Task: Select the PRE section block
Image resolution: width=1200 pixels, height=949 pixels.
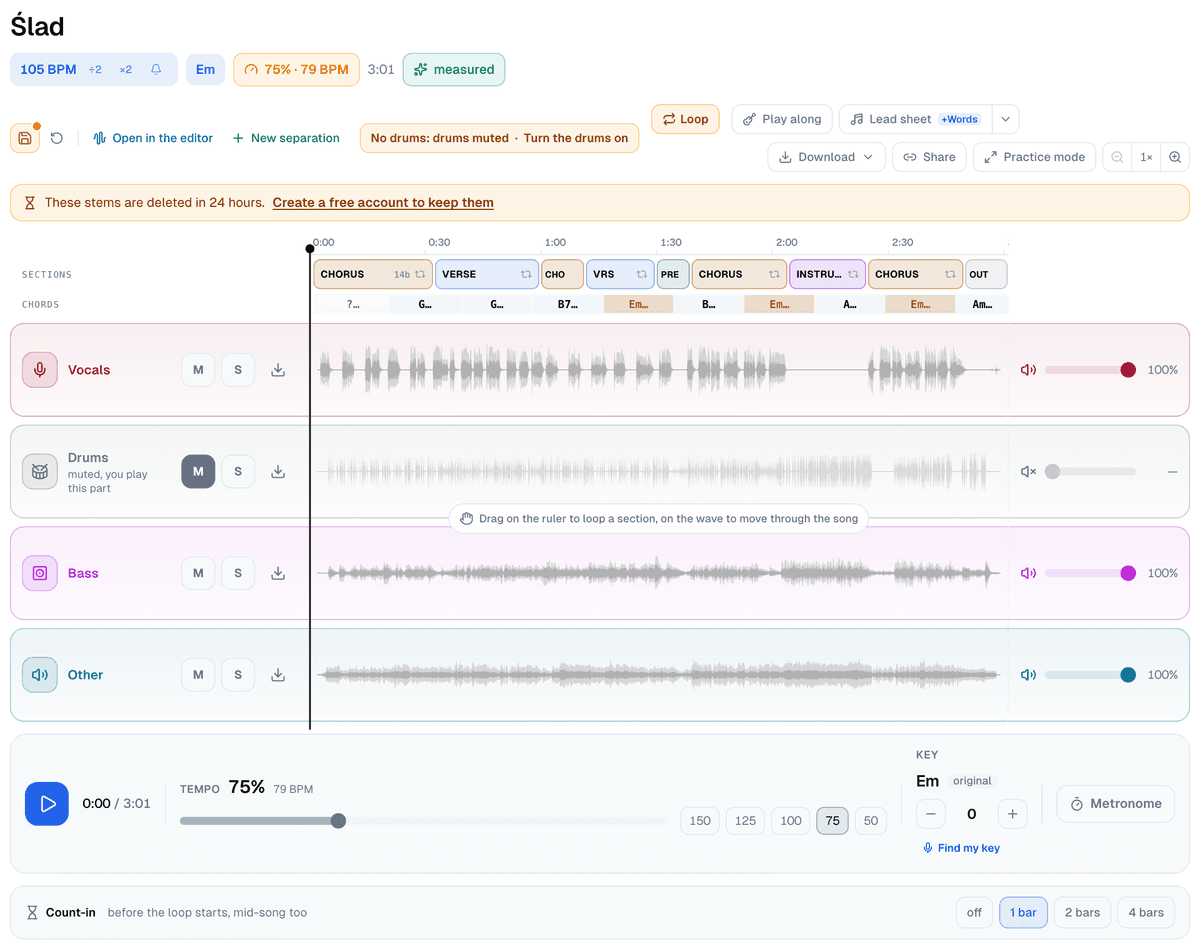Action: pyautogui.click(x=673, y=274)
